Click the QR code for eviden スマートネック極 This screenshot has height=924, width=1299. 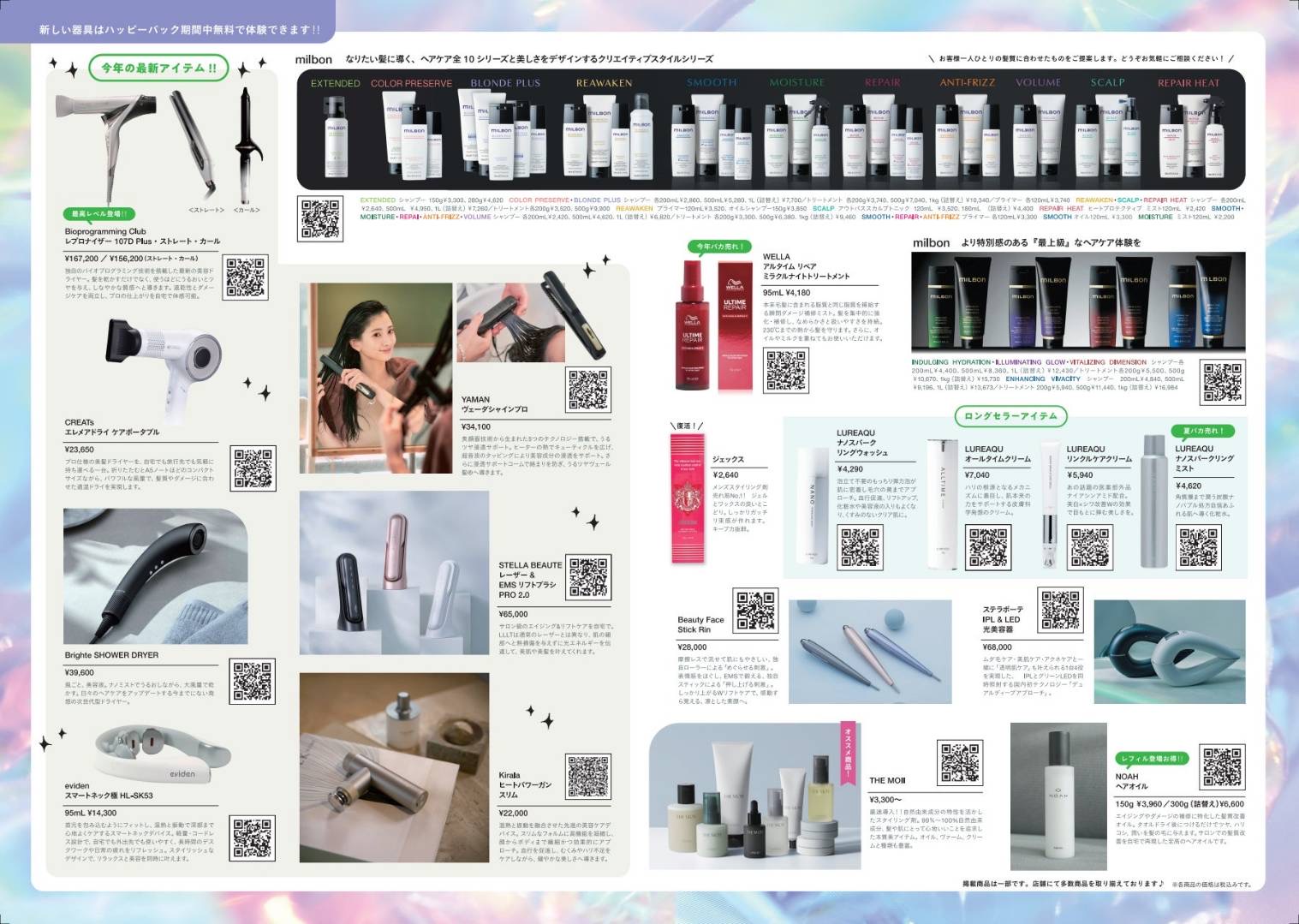[x=253, y=839]
